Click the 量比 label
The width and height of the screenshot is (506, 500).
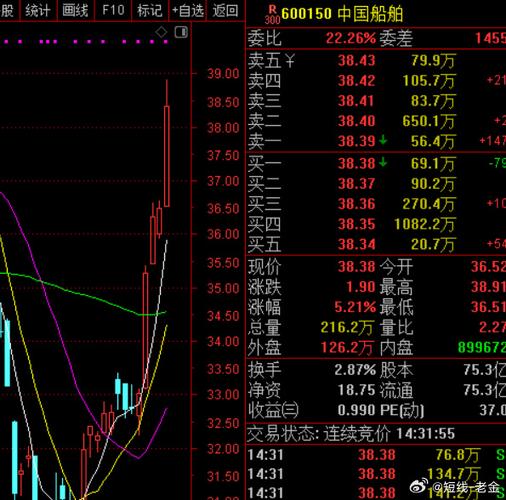coord(396,328)
